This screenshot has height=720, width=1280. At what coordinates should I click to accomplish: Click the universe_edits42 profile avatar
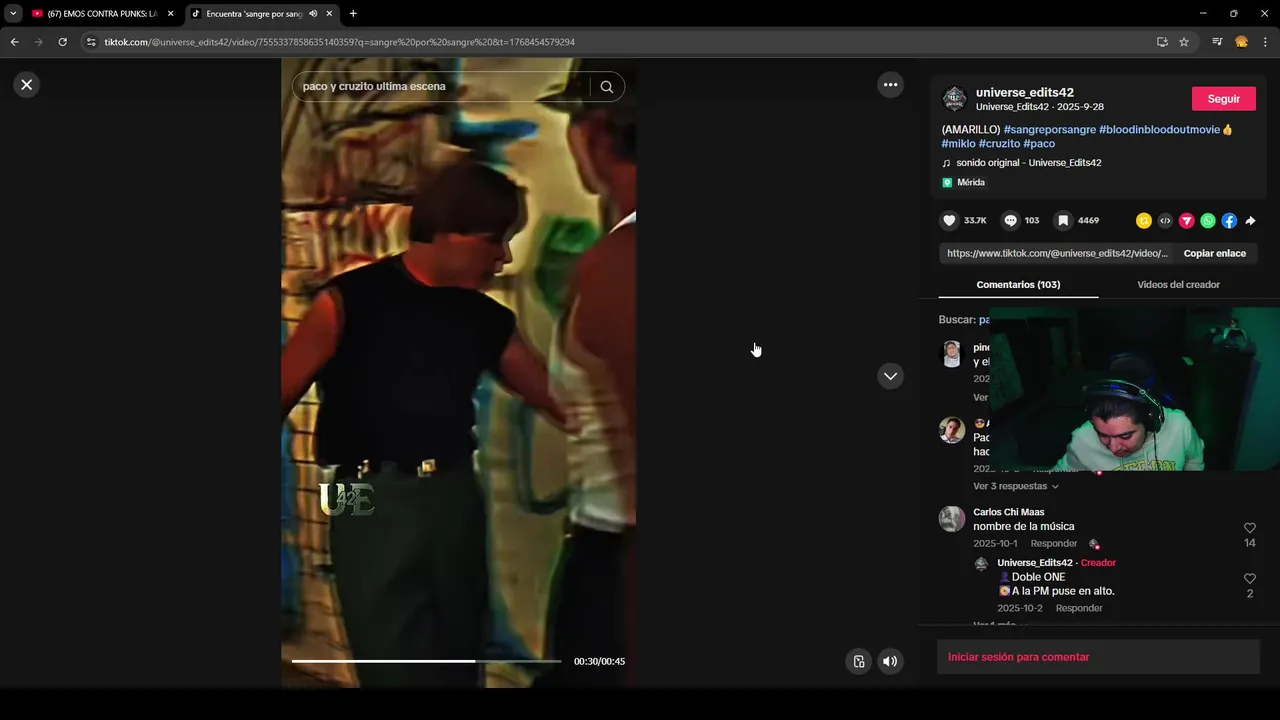[x=954, y=99]
